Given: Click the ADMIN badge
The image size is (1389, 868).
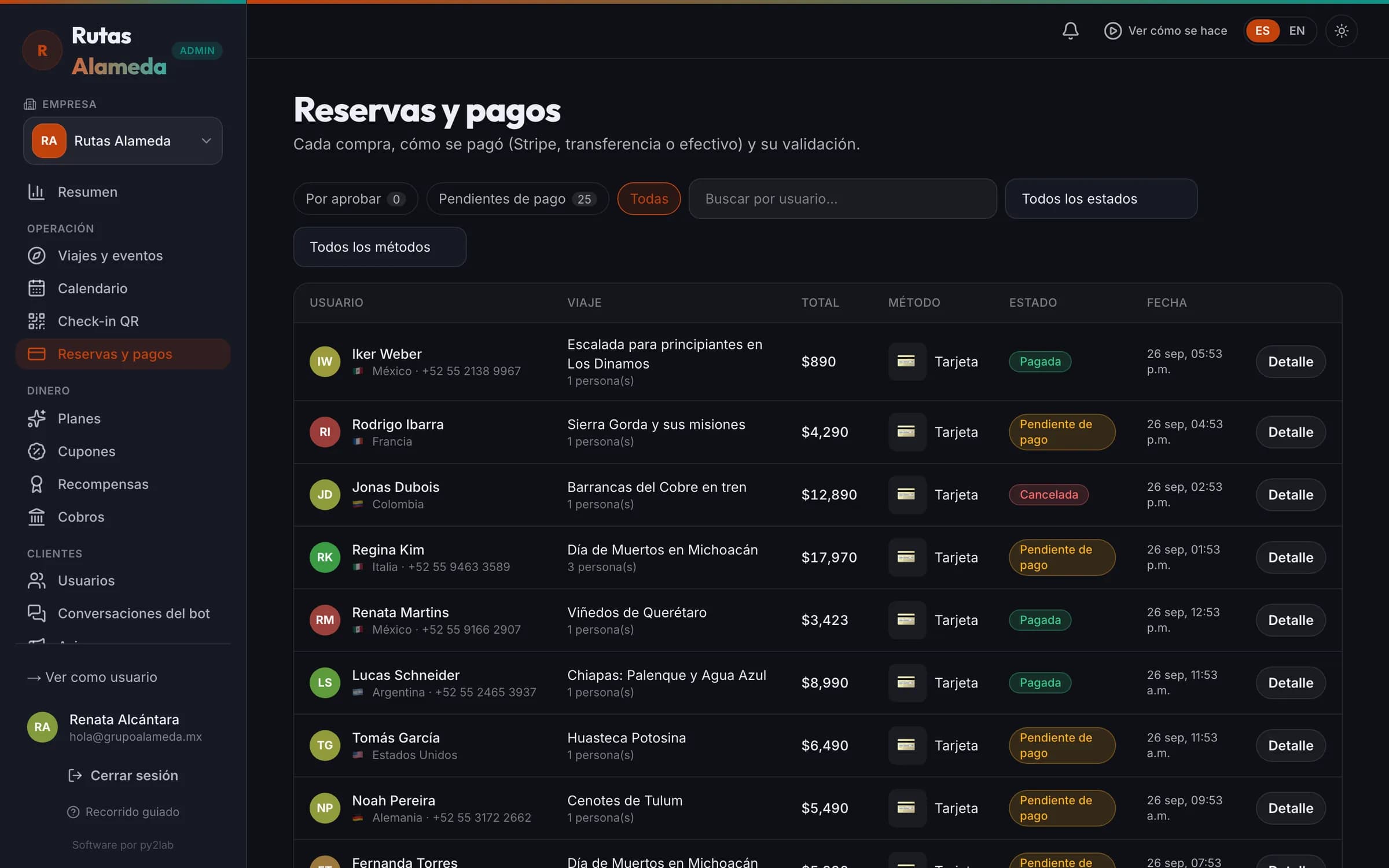Looking at the screenshot, I should click(x=197, y=50).
